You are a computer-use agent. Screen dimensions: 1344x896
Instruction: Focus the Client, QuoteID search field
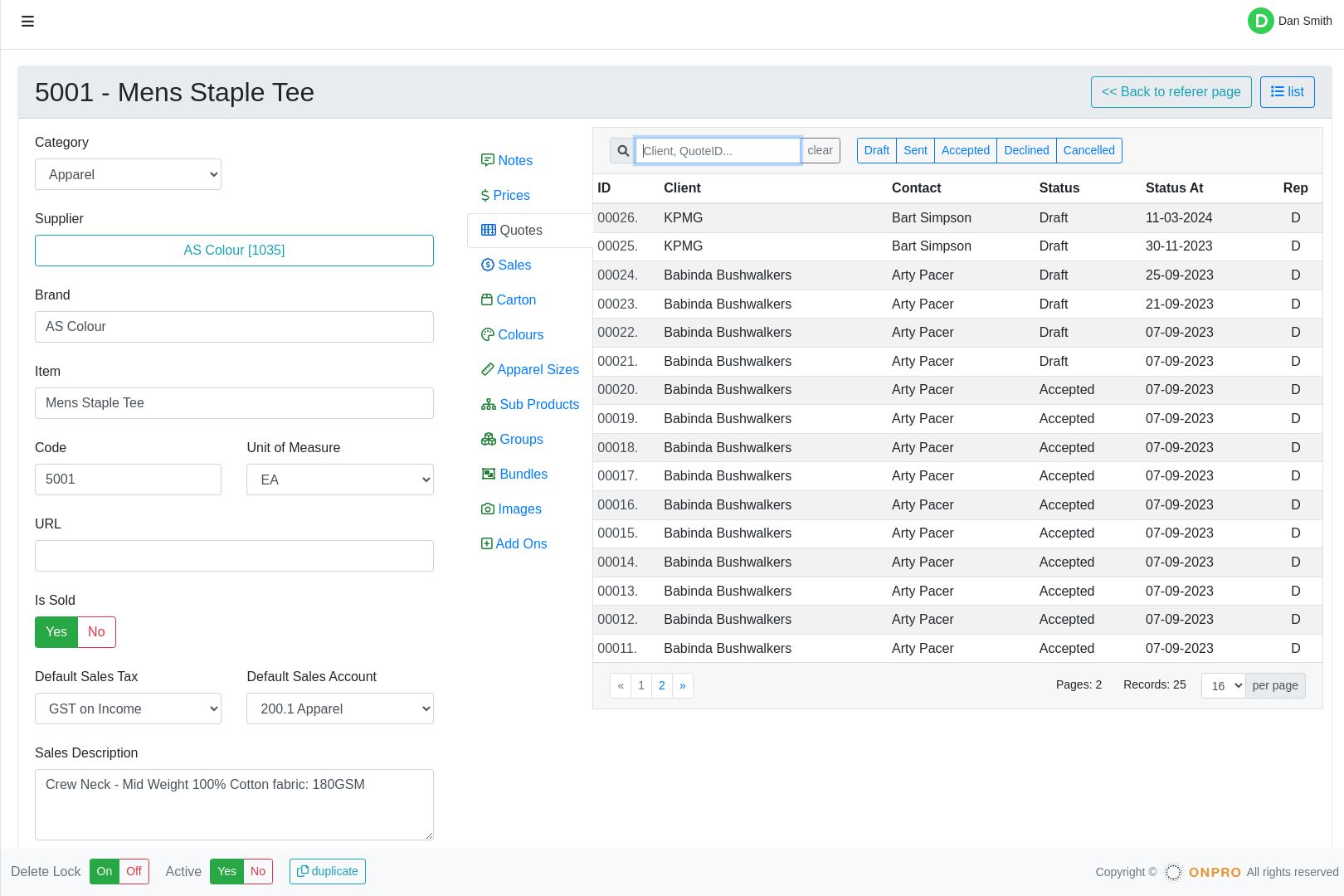[718, 151]
